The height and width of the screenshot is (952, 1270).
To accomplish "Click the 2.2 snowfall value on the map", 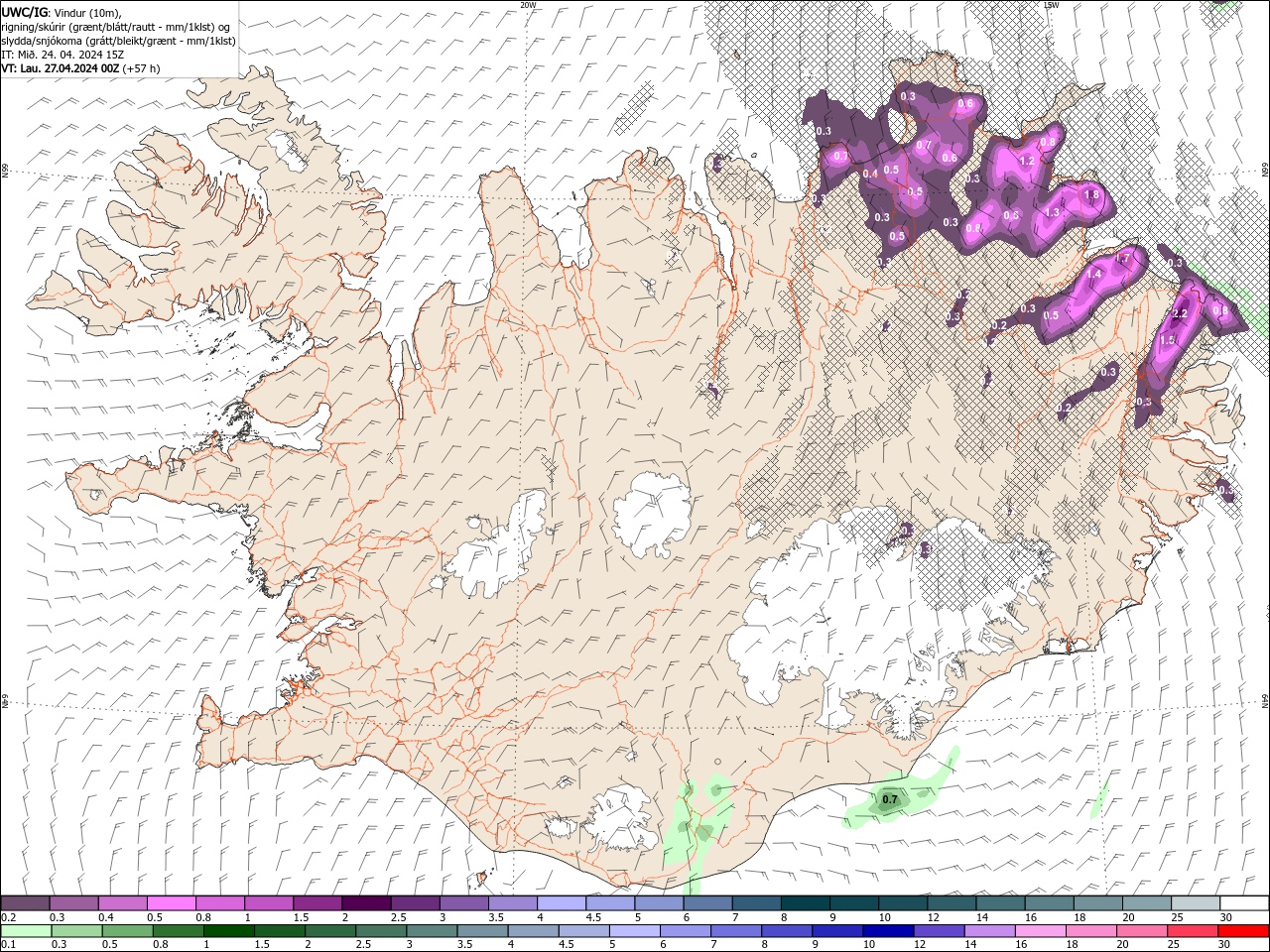I will (x=1180, y=314).
